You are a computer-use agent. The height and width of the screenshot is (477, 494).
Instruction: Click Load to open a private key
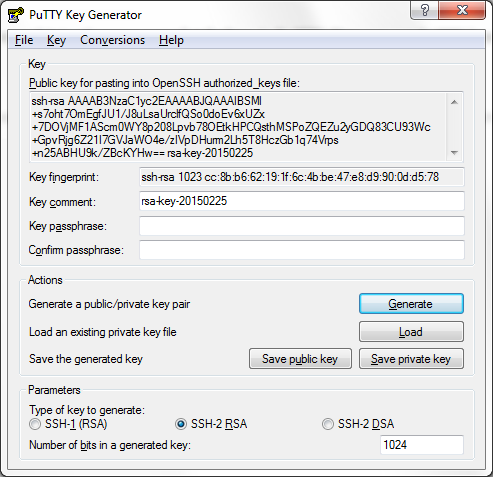point(411,332)
